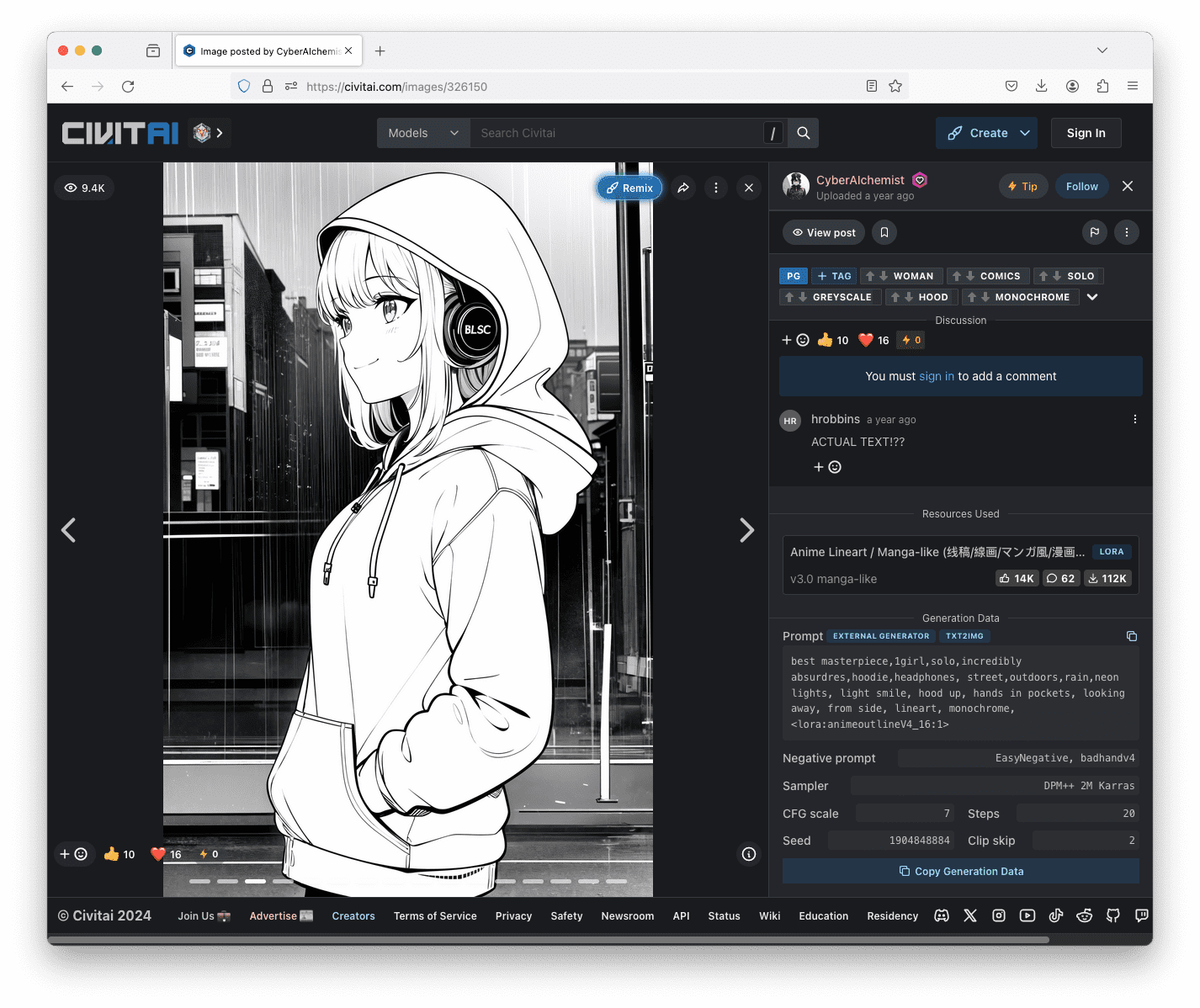Screen dimensions: 1200x1008
Task: Save to Pocket from the toolbar
Action: tap(1012, 86)
